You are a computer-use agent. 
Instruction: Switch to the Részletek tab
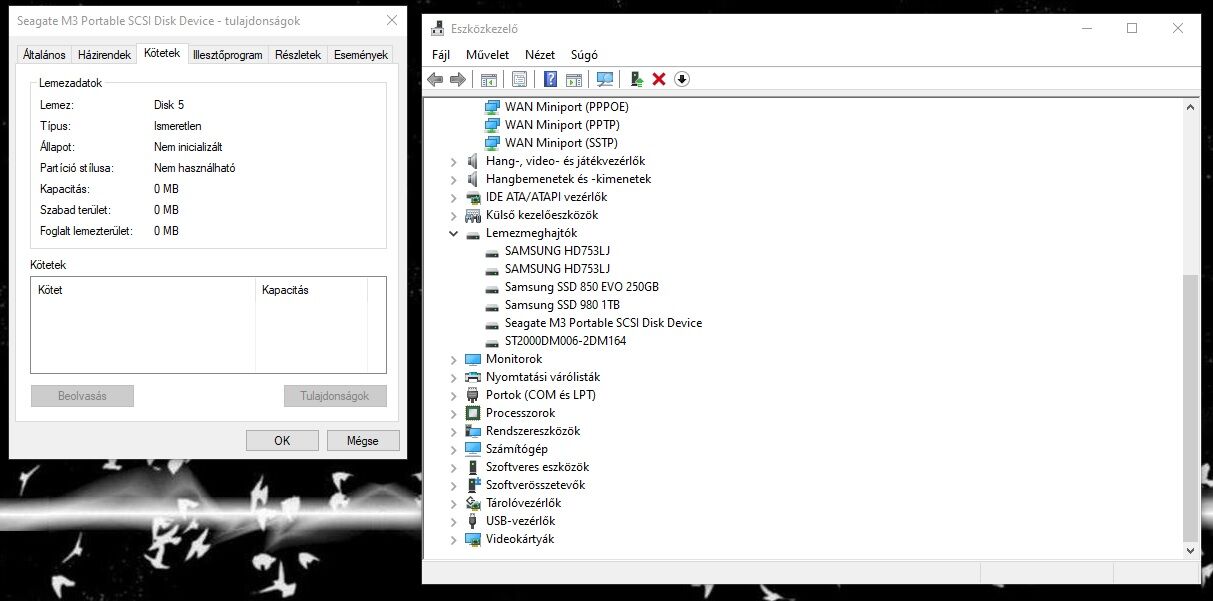[x=298, y=55]
